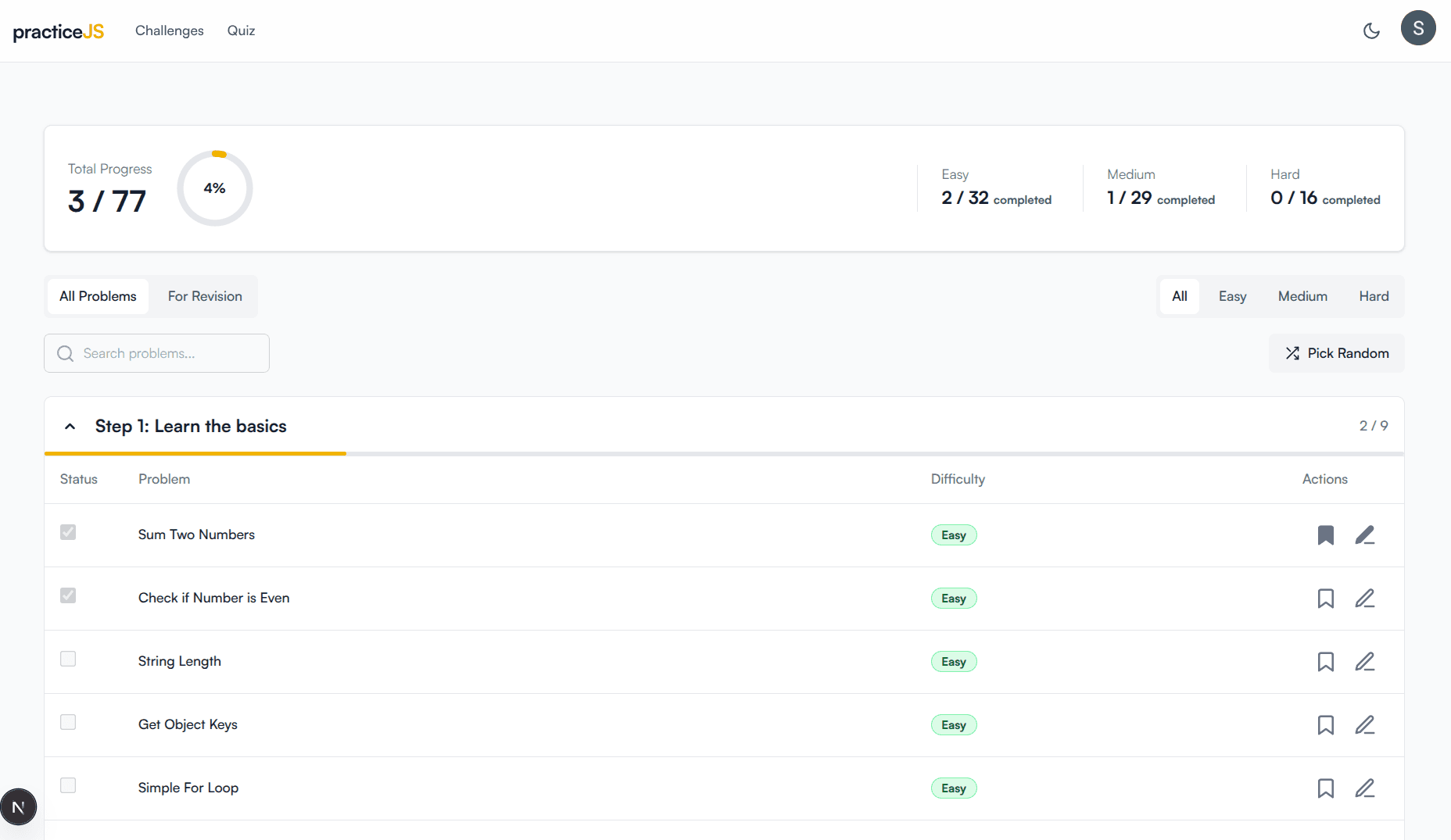Focus the Search problems input field
The height and width of the screenshot is (840, 1451).
tap(168, 353)
